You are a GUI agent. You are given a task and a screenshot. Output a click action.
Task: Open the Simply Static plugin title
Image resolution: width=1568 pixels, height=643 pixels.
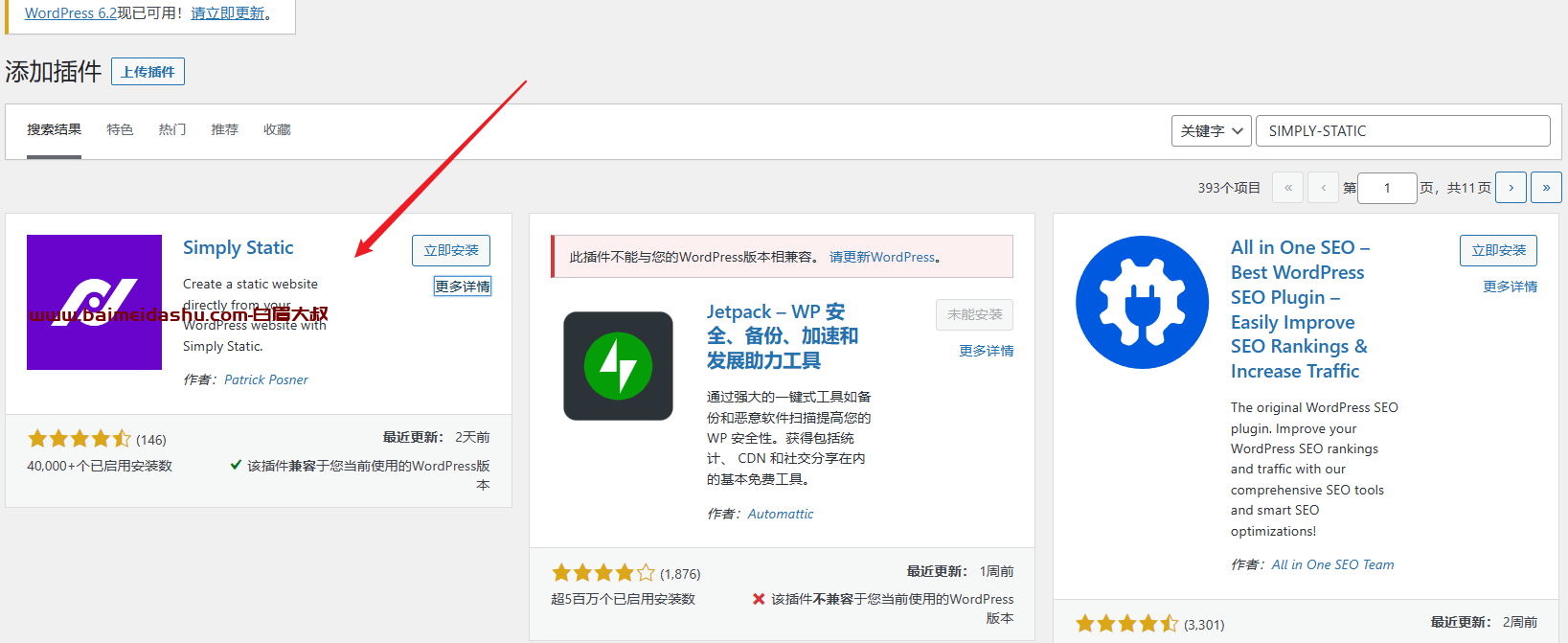[239, 247]
